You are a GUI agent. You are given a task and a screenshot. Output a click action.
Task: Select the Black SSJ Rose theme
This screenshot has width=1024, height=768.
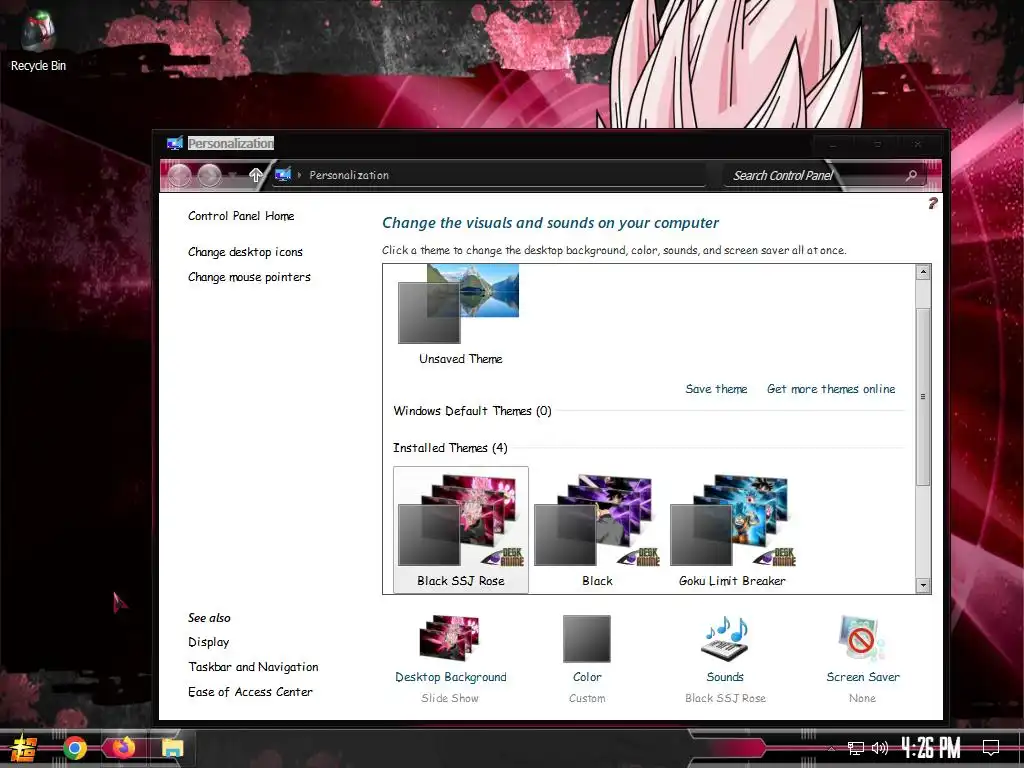(460, 530)
